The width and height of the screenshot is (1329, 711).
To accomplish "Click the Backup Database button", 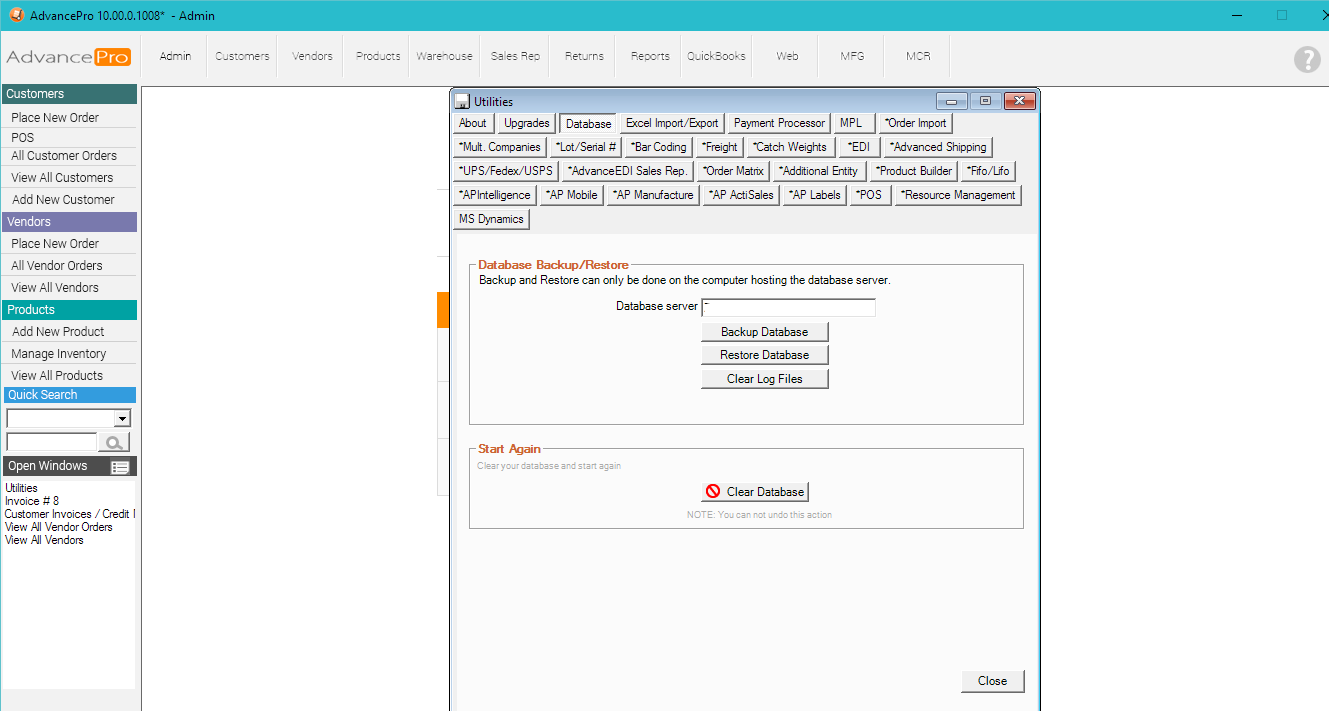I will tap(765, 331).
